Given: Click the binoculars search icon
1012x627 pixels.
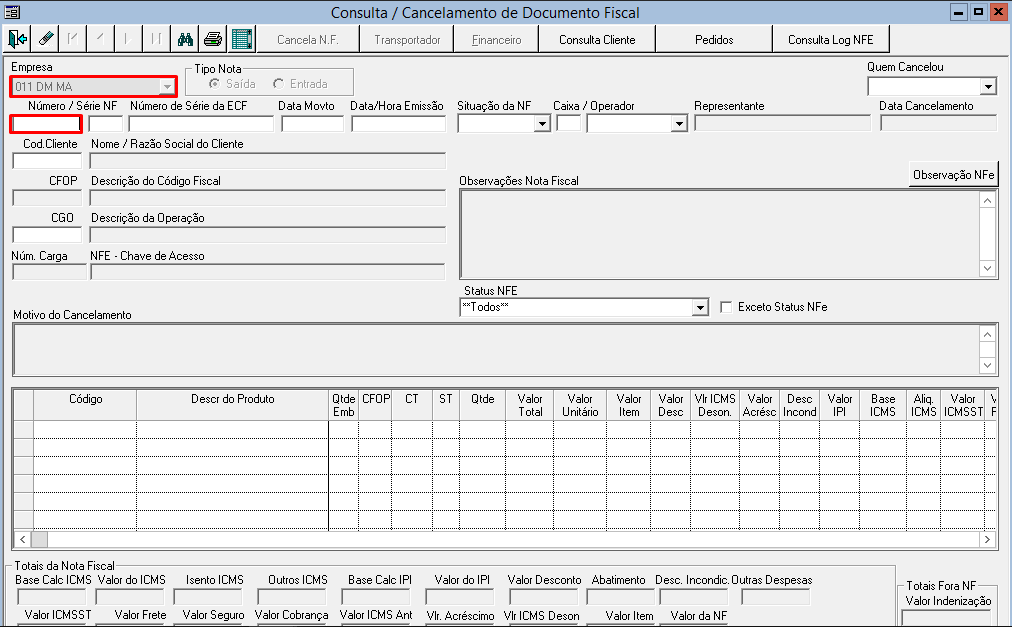Looking at the screenshot, I should click(x=185, y=39).
